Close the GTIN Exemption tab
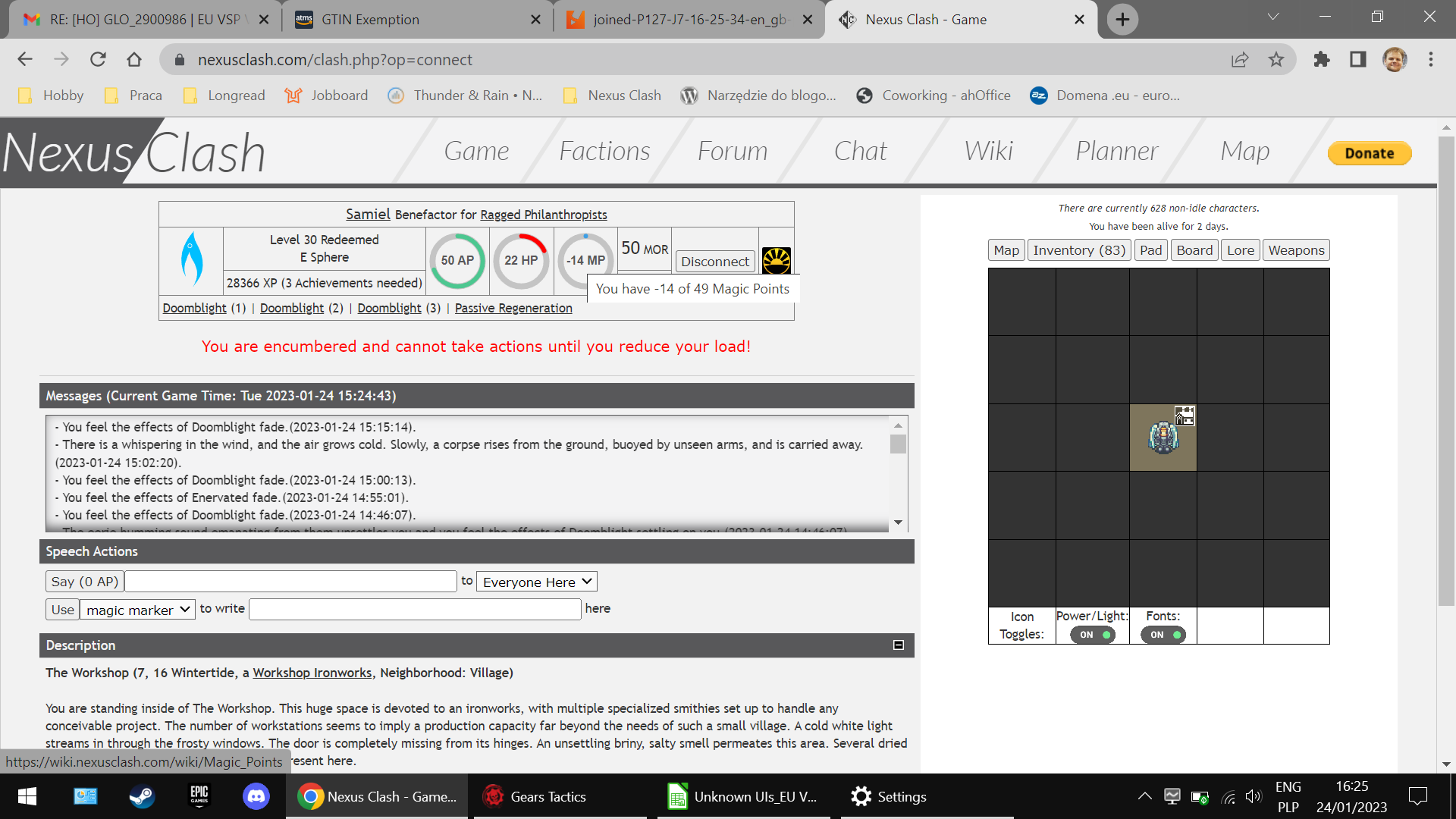The height and width of the screenshot is (819, 1456). pyautogui.click(x=535, y=20)
